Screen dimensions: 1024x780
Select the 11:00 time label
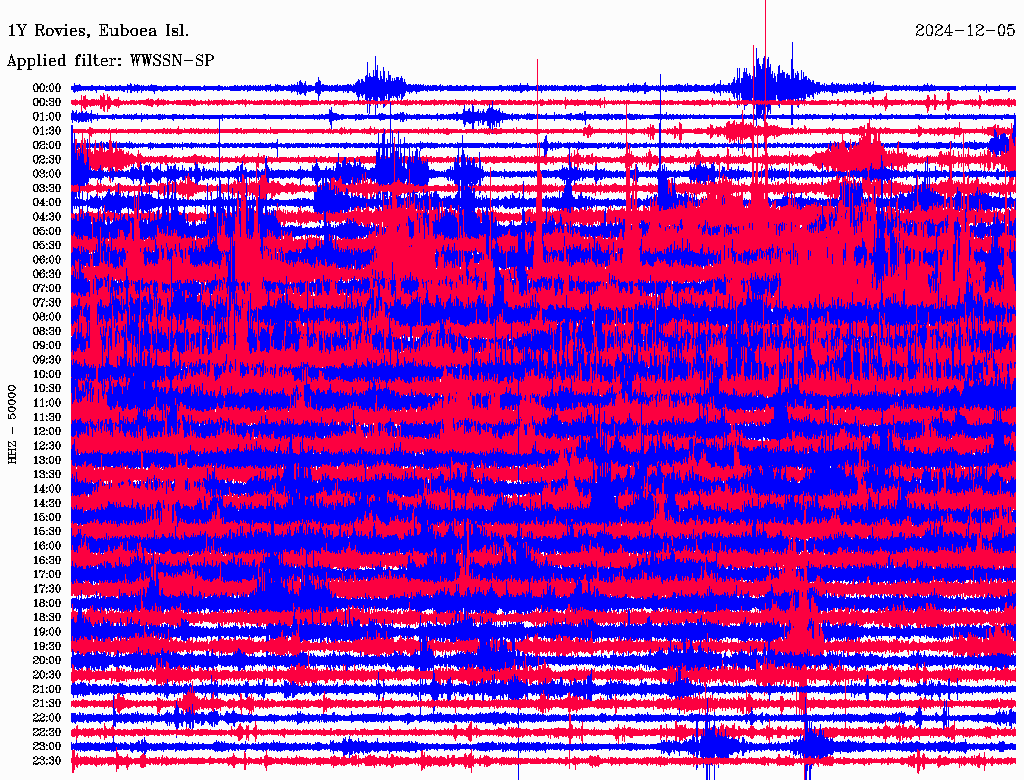(x=47, y=402)
